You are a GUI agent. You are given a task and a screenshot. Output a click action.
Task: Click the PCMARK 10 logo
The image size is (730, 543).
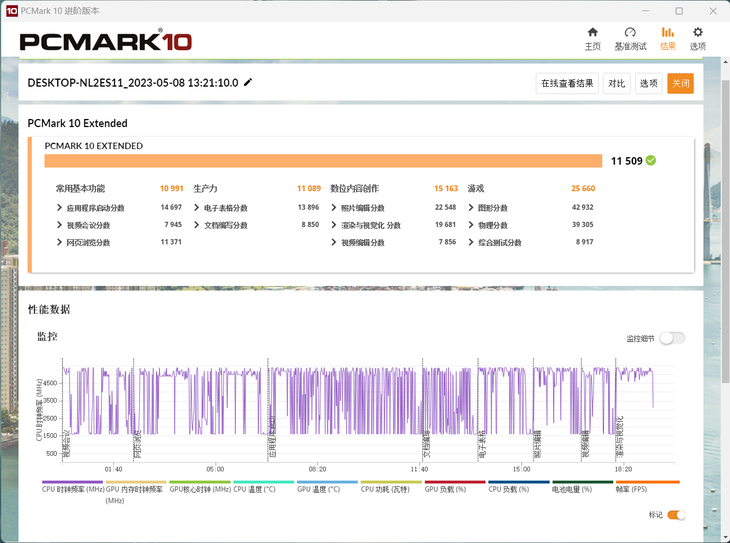(x=106, y=41)
